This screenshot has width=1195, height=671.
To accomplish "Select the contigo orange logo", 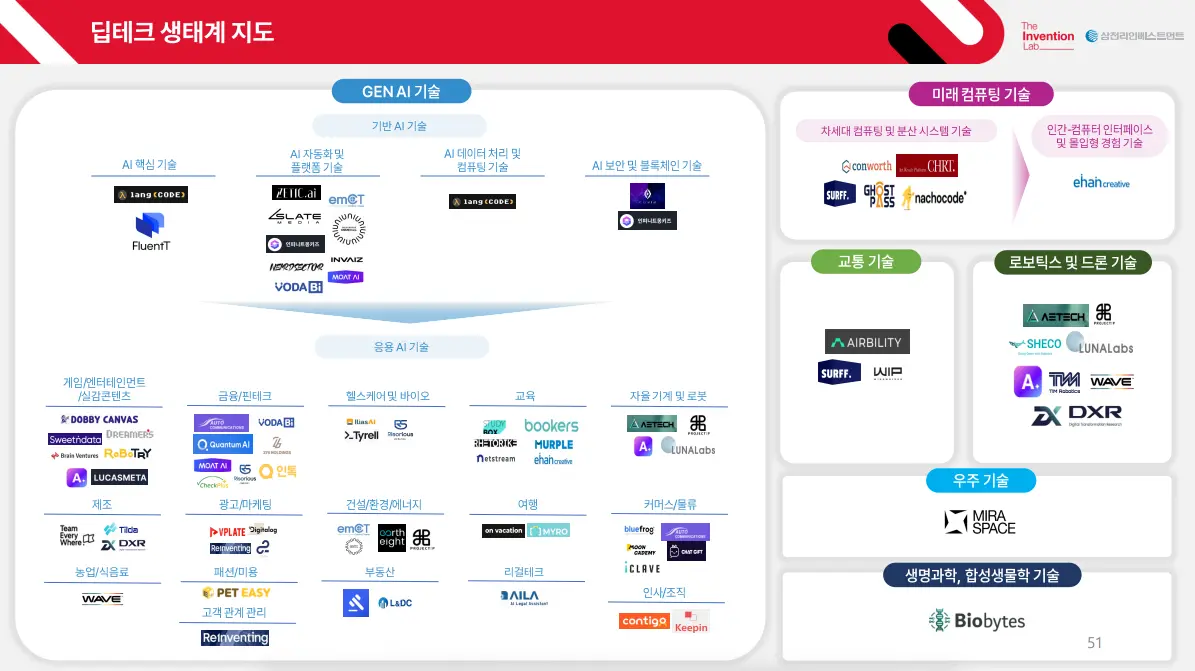I will [x=644, y=621].
